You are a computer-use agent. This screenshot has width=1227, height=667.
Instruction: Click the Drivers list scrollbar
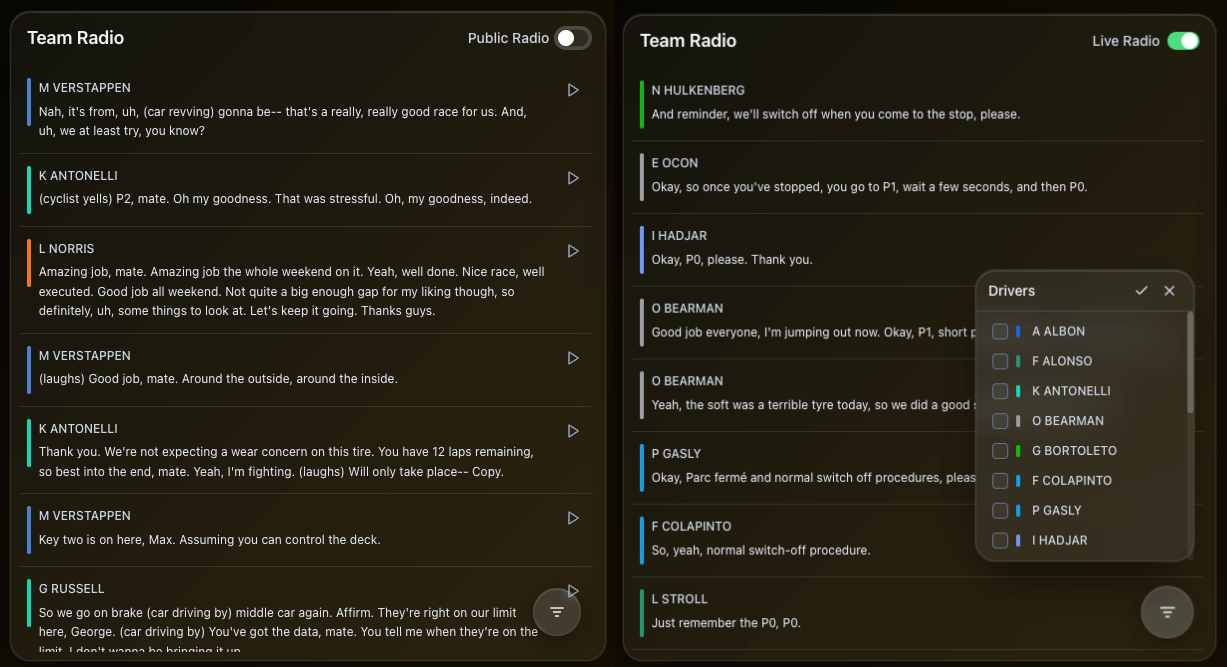pyautogui.click(x=1189, y=362)
